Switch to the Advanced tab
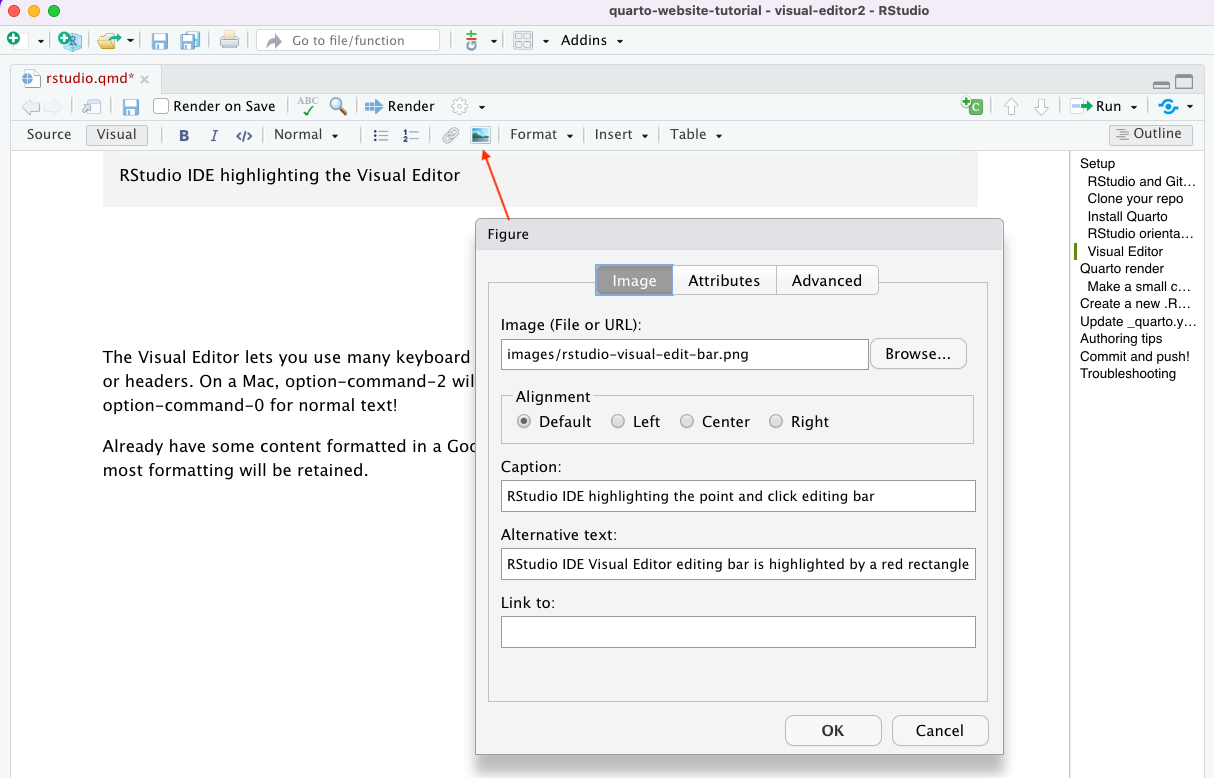This screenshot has height=778, width=1214. coord(827,280)
